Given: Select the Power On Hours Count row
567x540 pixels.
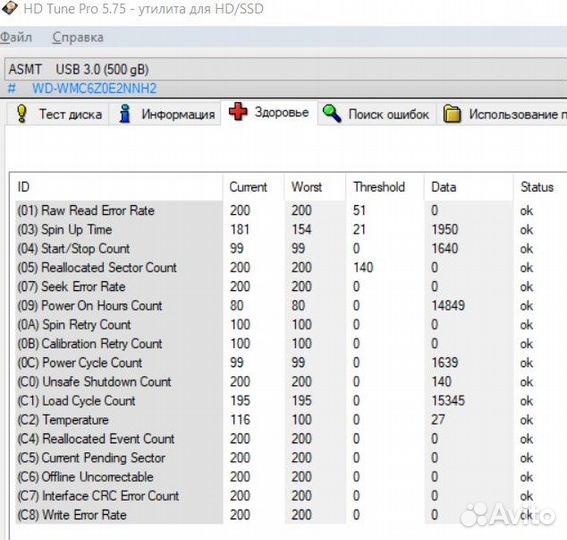Looking at the screenshot, I should coord(286,306).
